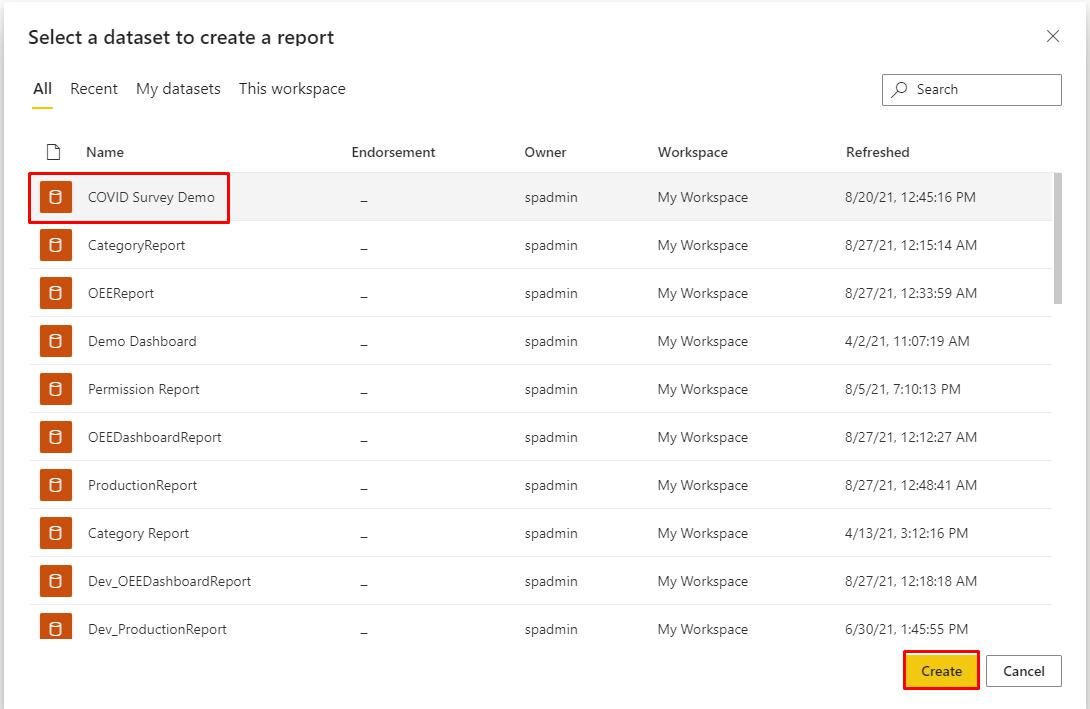Screen dimensions: 1090x709
Task: Switch to the This workspace tab
Action: tap(292, 89)
